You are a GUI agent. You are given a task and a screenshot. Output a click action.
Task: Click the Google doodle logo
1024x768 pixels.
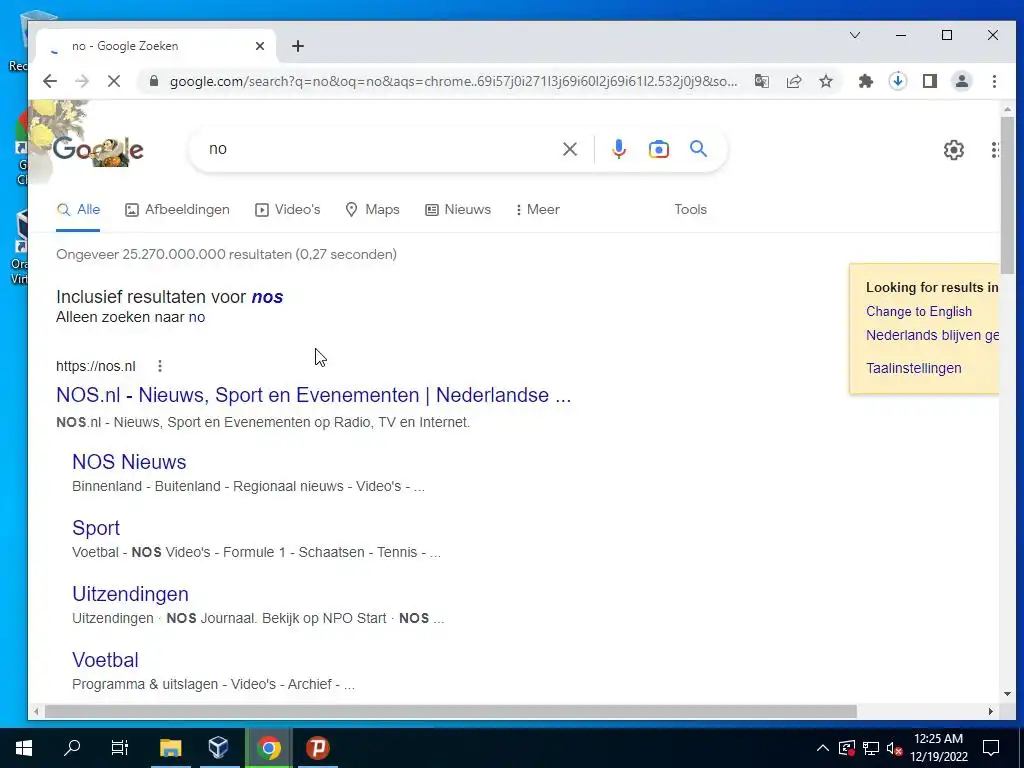point(98,150)
